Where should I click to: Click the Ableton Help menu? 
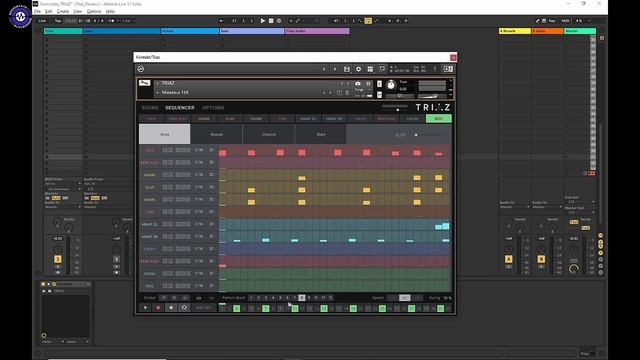[x=110, y=11]
